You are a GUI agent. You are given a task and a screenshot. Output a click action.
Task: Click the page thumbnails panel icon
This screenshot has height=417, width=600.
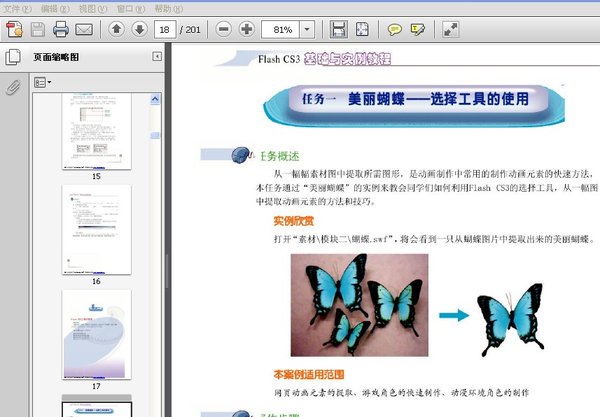[x=13, y=57]
